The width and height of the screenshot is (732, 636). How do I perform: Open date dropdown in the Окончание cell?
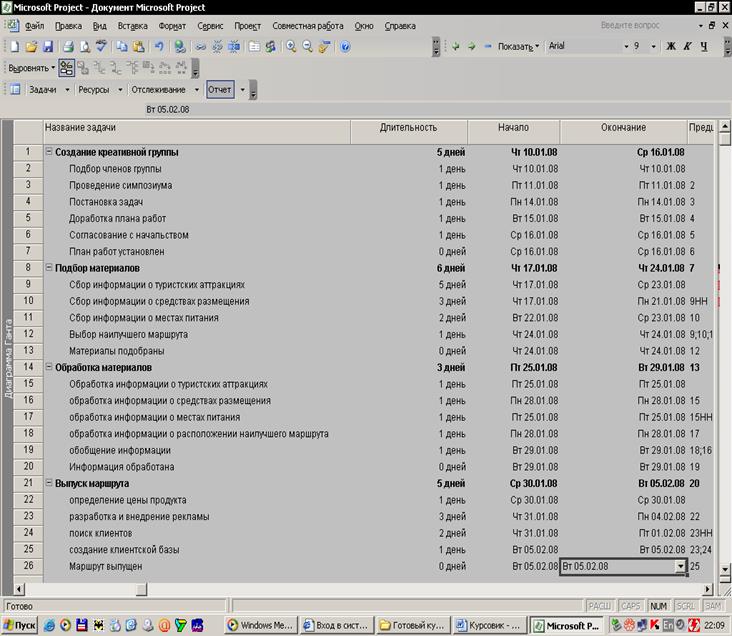[x=681, y=566]
